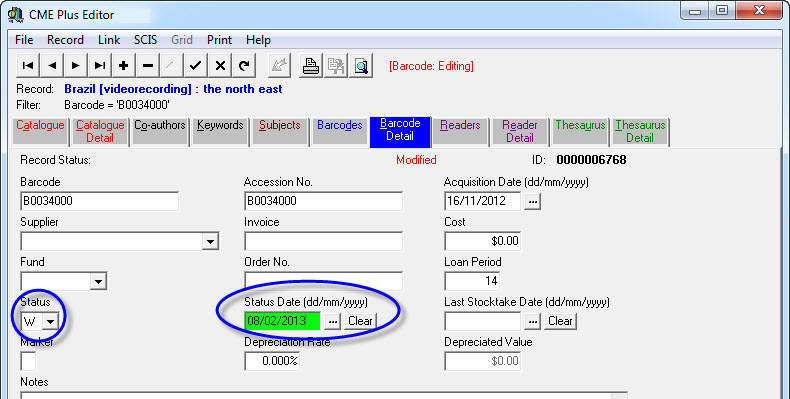Click the Barcode input field

(100, 201)
